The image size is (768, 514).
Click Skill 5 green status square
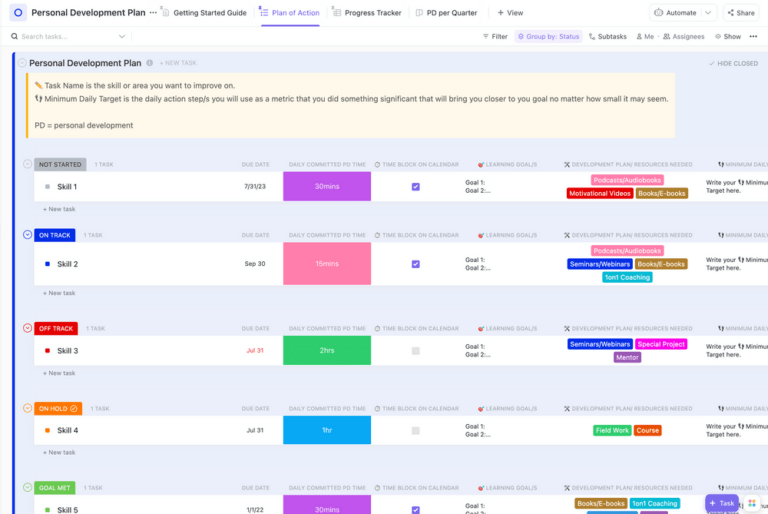[x=48, y=510]
